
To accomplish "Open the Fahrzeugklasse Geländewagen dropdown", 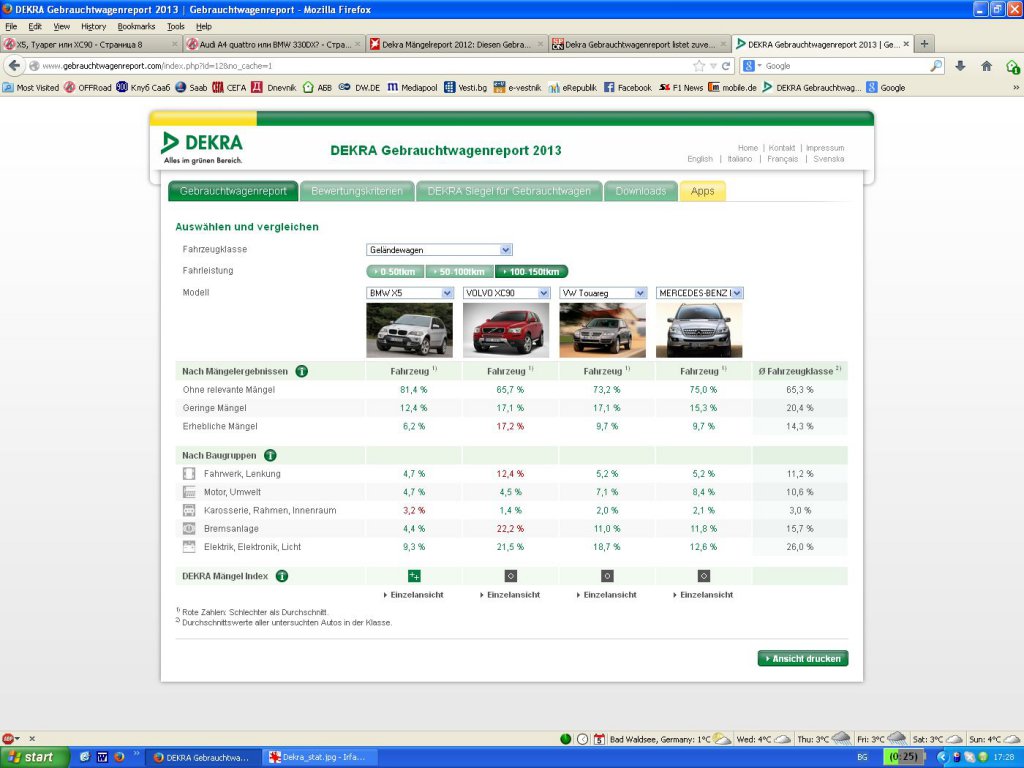I will [x=439, y=250].
